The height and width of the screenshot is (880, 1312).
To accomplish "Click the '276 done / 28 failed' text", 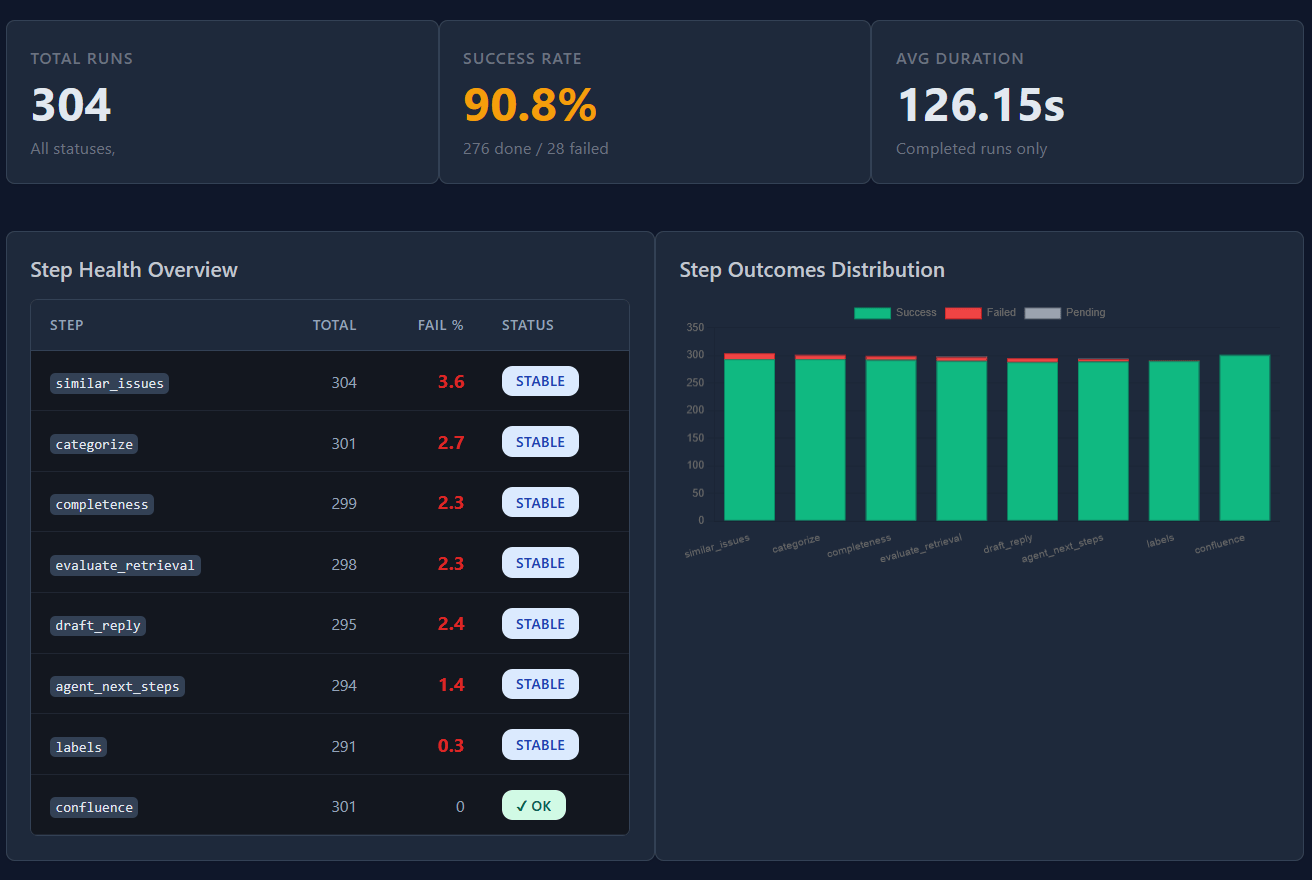I will click(536, 148).
